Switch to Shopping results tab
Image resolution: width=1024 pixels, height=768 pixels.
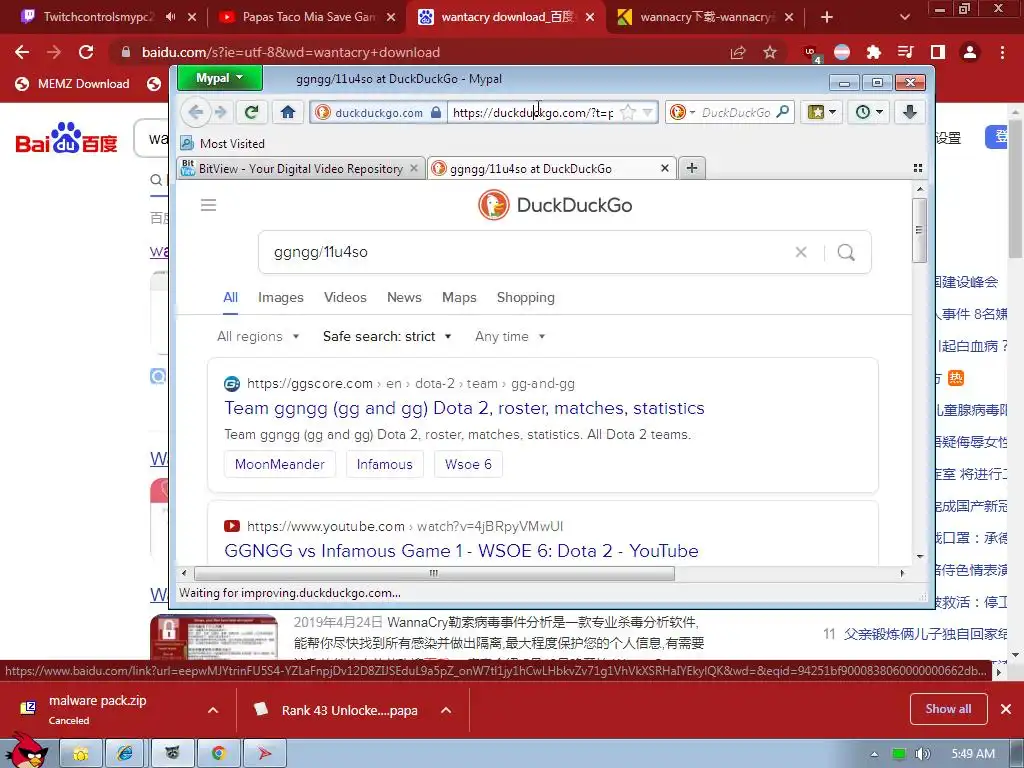coord(526,298)
